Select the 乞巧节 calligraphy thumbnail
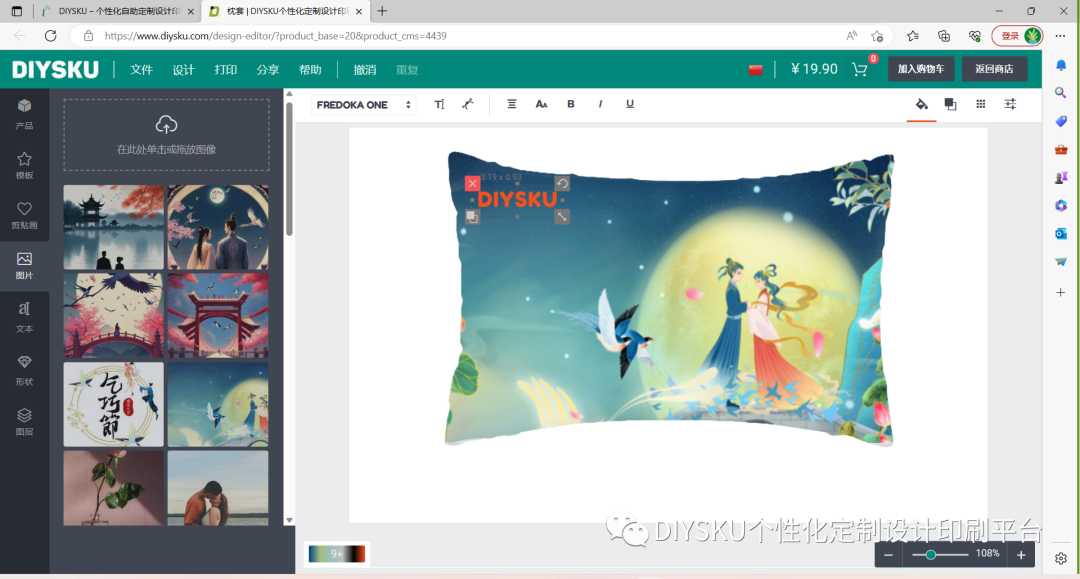Screen dimensions: 1080x579 point(114,404)
